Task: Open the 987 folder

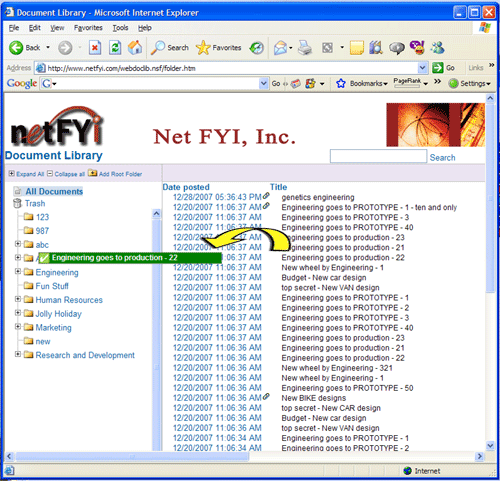Action: point(42,231)
